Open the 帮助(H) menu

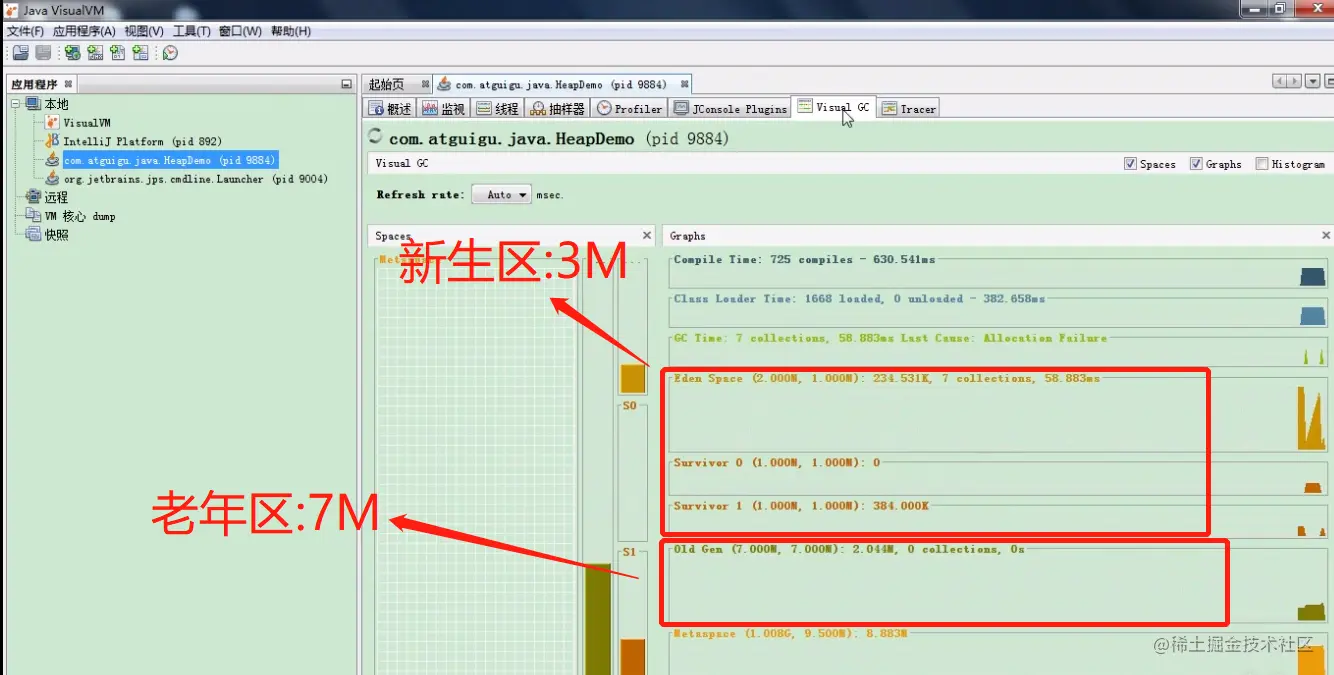290,31
